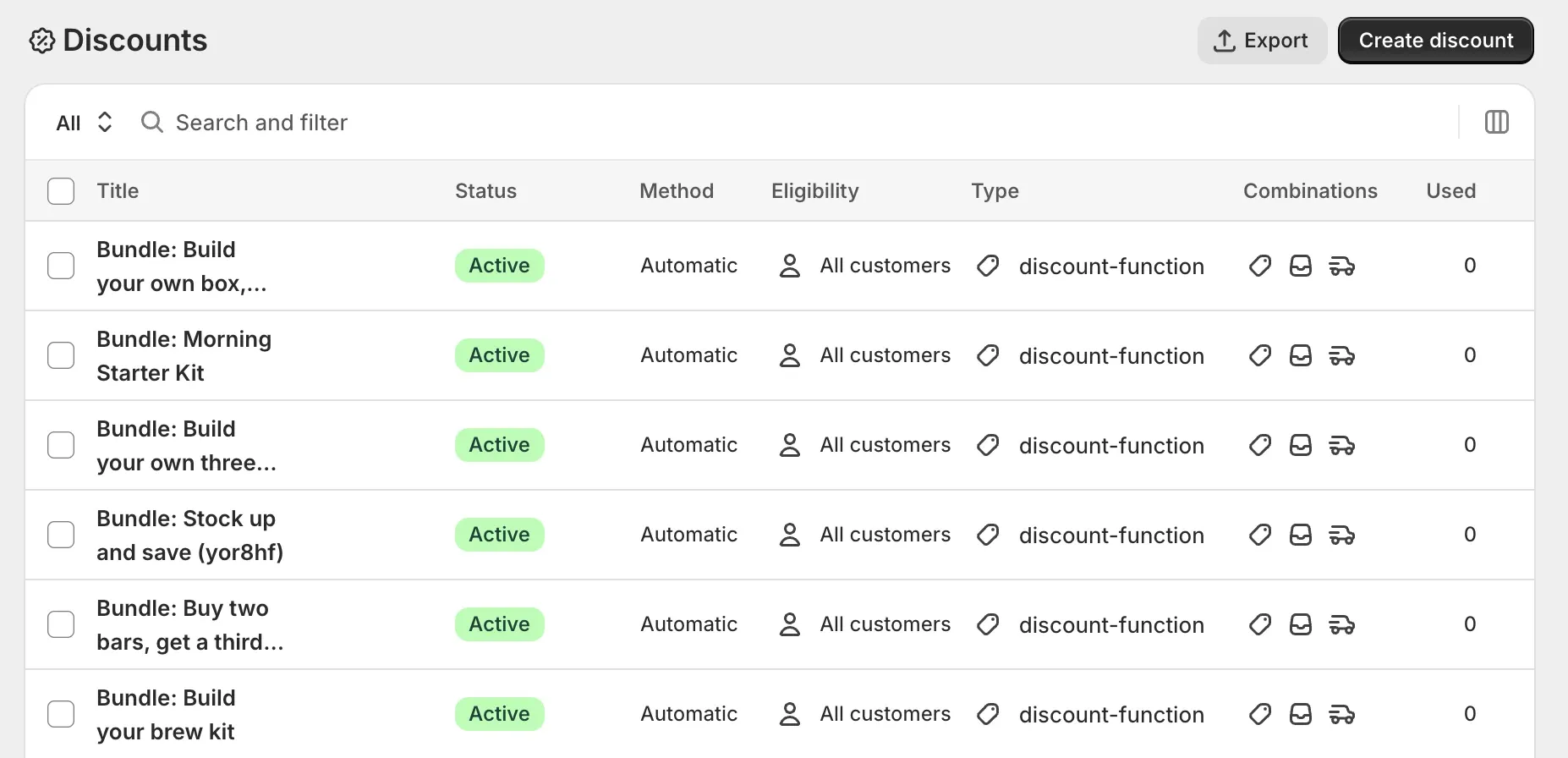Click shipping truck combination icon in Build your own box row
The image size is (1568, 758).
[1342, 266]
